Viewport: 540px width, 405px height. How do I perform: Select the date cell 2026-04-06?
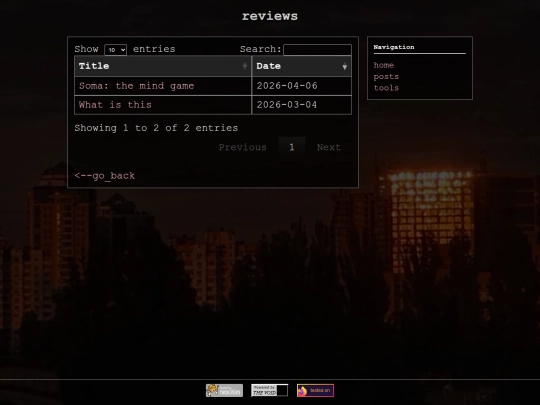click(302, 86)
